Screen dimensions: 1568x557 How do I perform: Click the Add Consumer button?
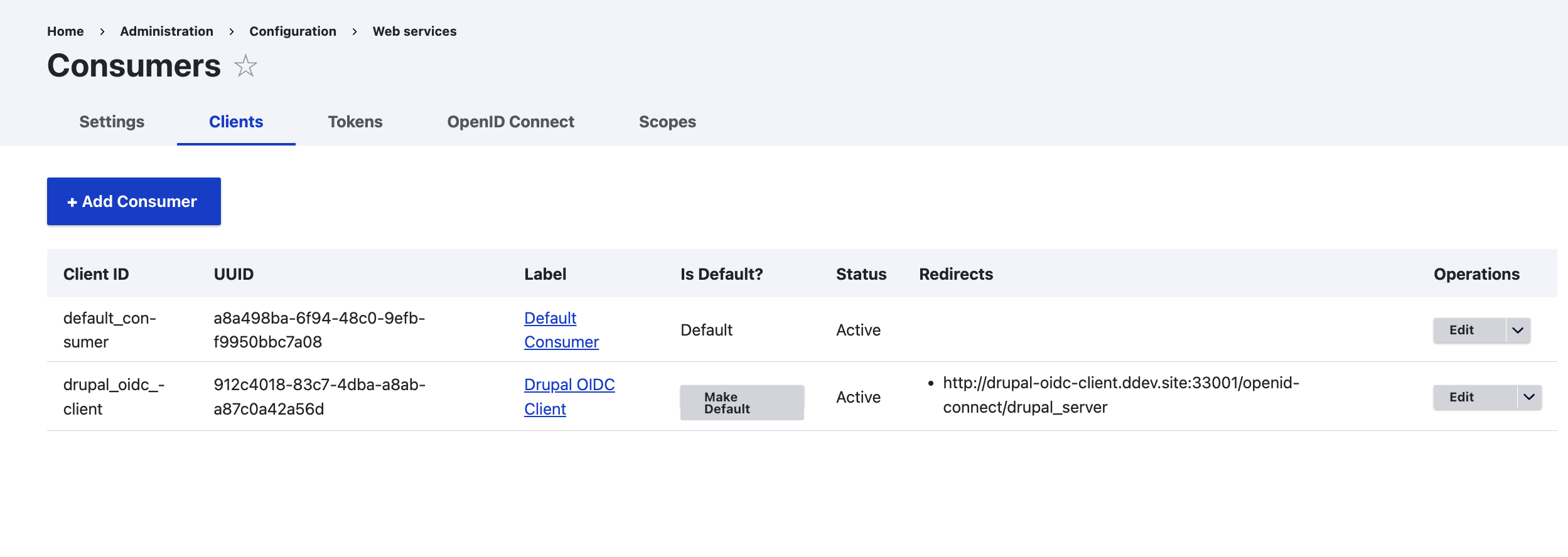pyautogui.click(x=134, y=201)
